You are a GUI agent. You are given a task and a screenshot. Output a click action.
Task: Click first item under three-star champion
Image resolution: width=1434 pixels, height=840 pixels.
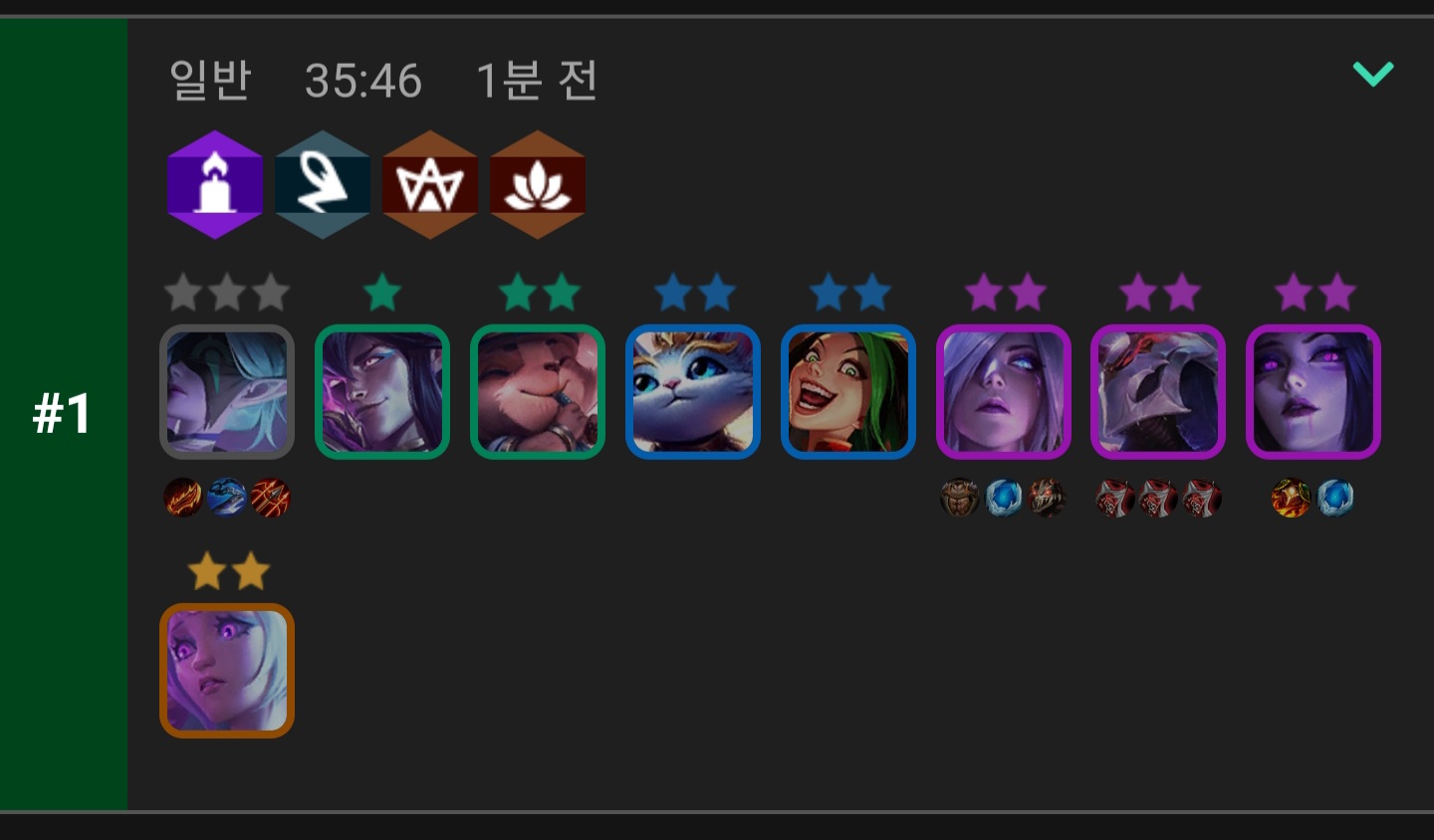[x=183, y=498]
